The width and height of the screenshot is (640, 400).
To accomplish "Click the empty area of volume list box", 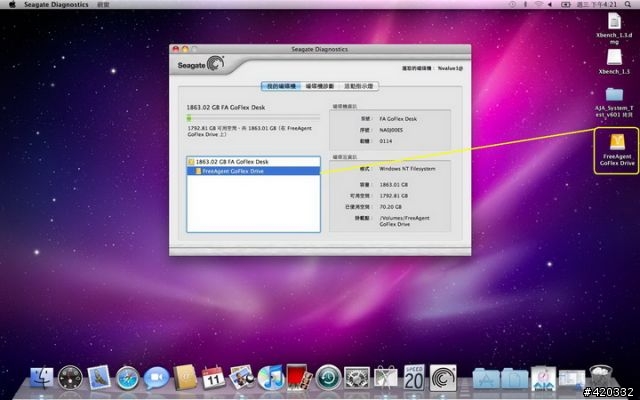I will 253,204.
